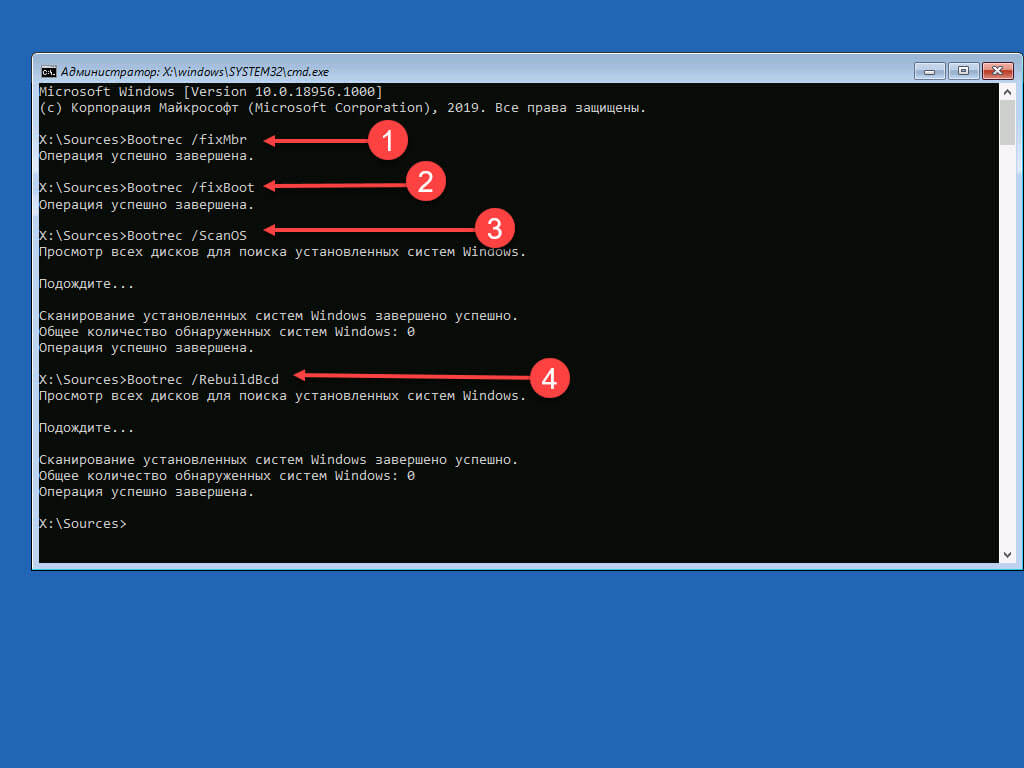Click second 'Подождите...' line after RebuildBcd
Image resolution: width=1024 pixels, height=768 pixels.
[x=86, y=428]
